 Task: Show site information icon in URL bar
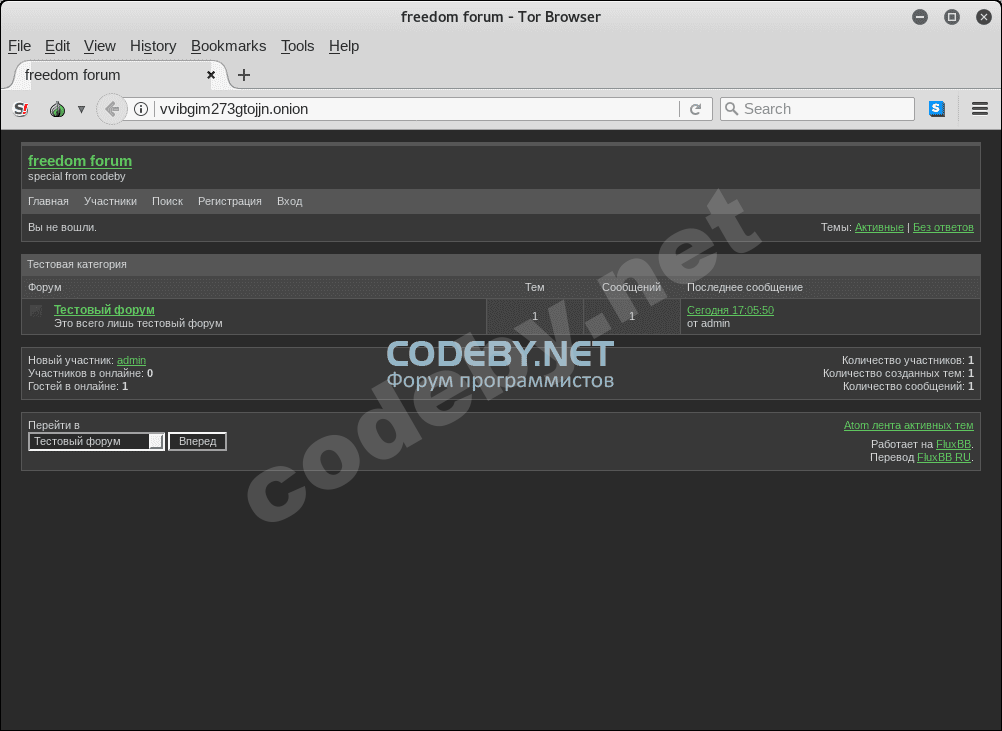[141, 109]
